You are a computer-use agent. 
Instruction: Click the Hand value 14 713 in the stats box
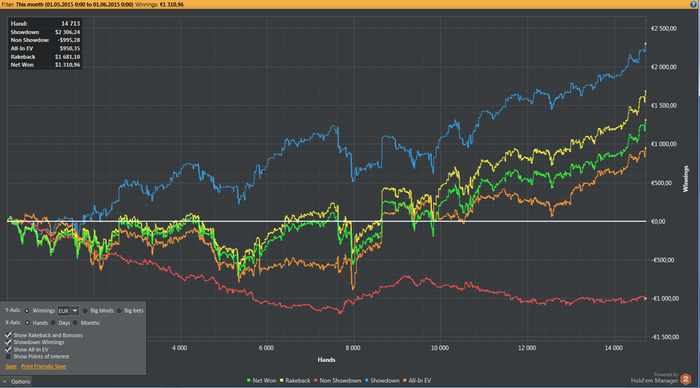pyautogui.click(x=71, y=24)
